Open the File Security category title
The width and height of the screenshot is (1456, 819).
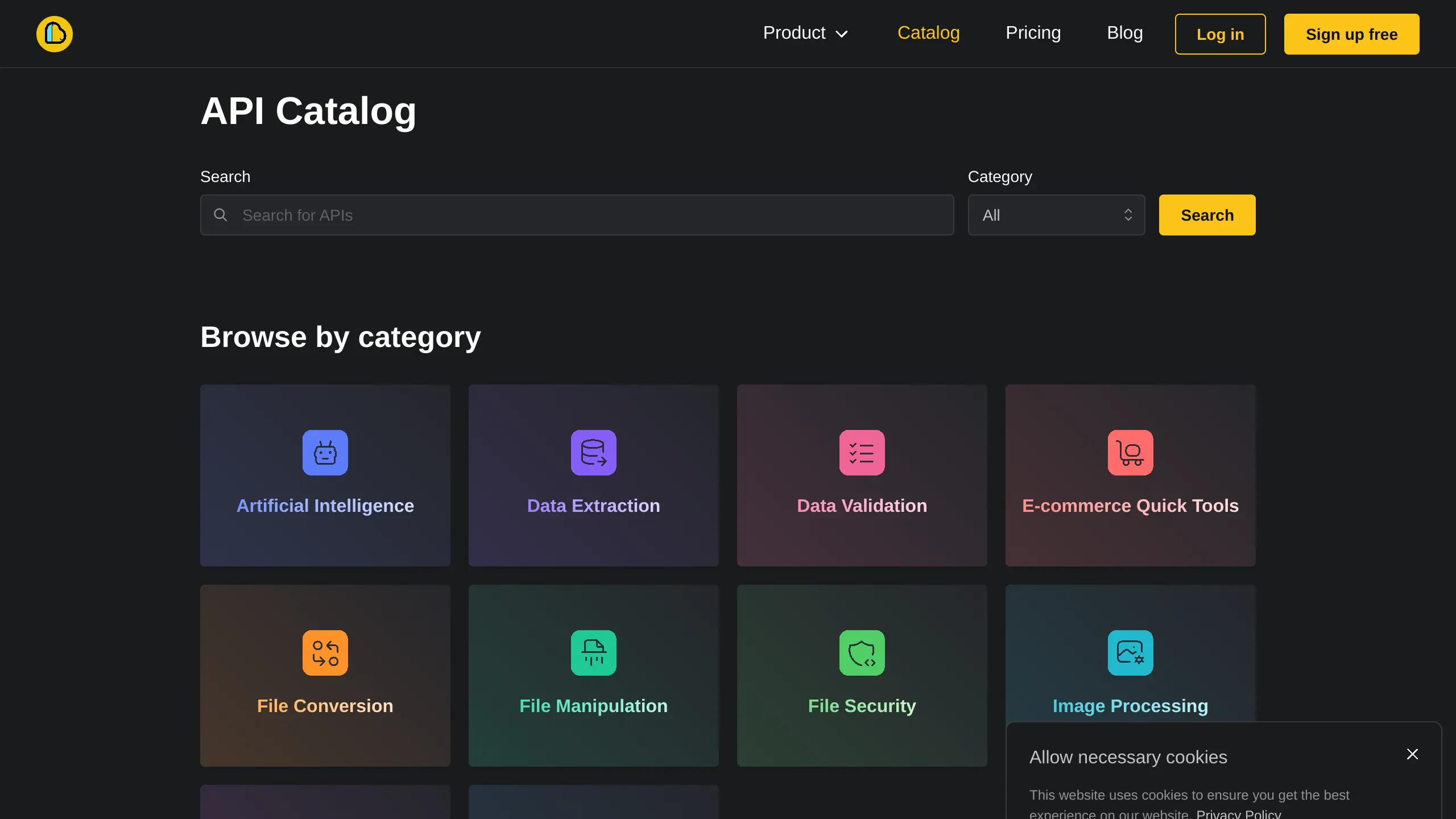tap(862, 706)
